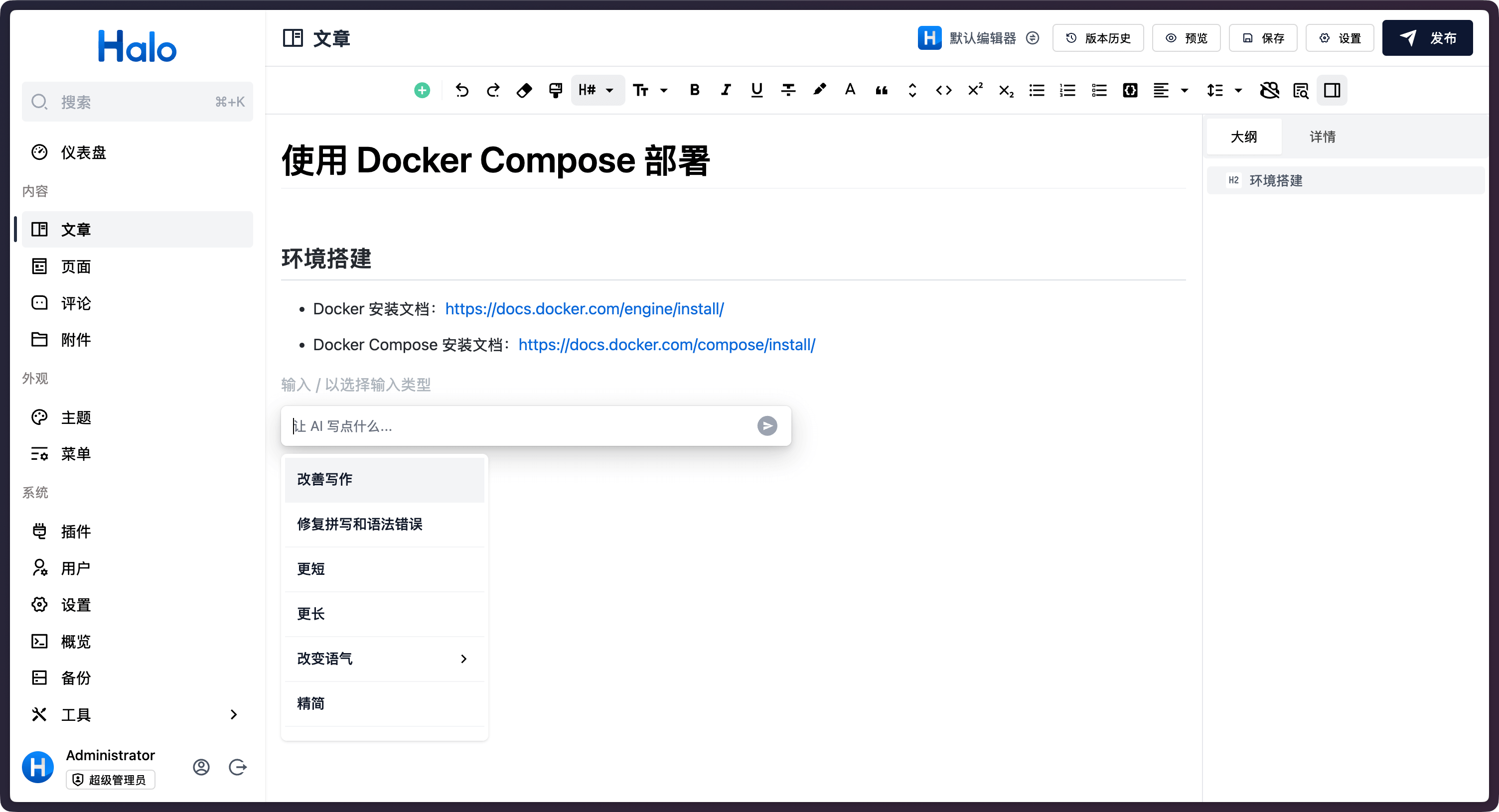Expand the 工具 tools submenu
Screen dimensions: 1499x812
[138, 715]
